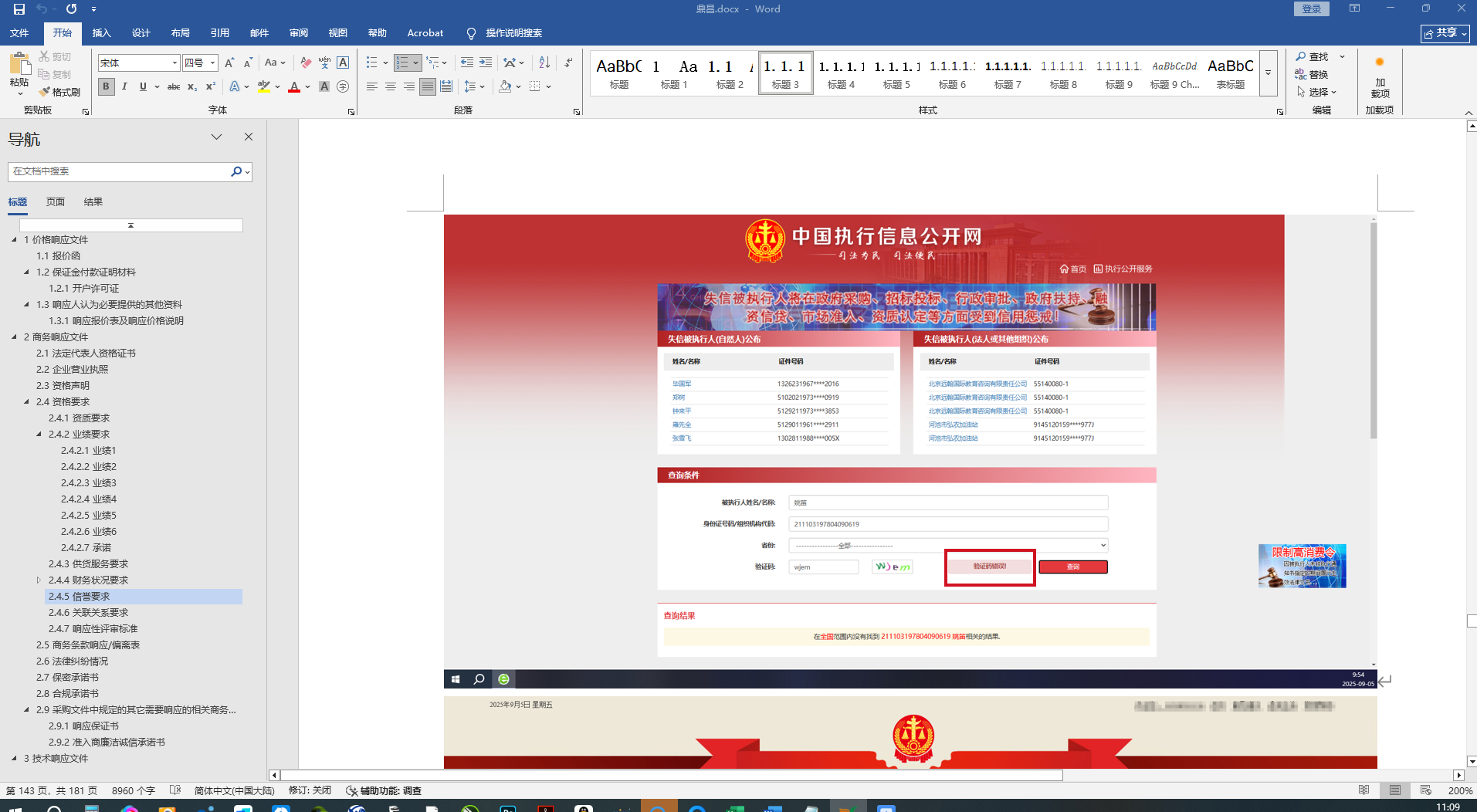Switch to Web Layout view in status bar

point(1425,790)
